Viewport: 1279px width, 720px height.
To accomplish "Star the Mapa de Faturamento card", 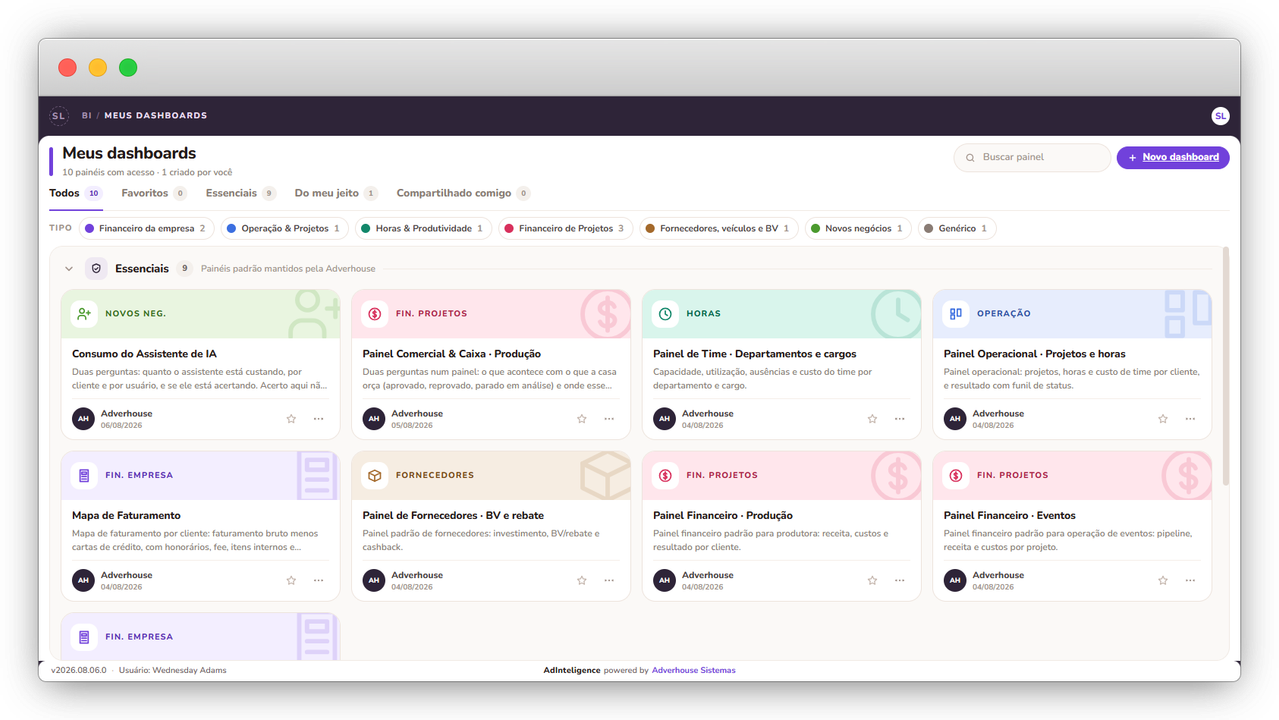I will [291, 580].
